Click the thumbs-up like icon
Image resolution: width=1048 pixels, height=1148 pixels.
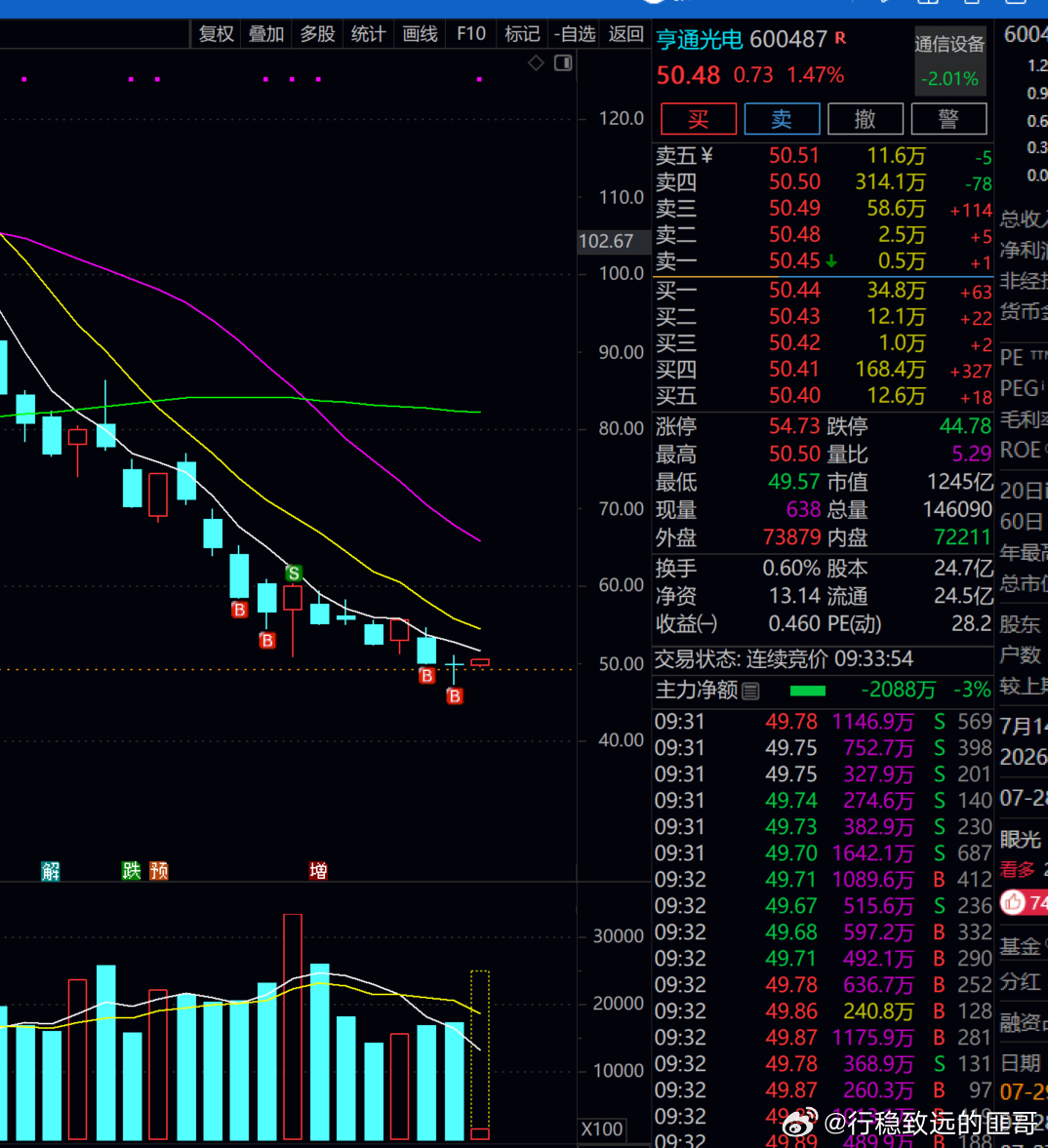(x=1014, y=903)
